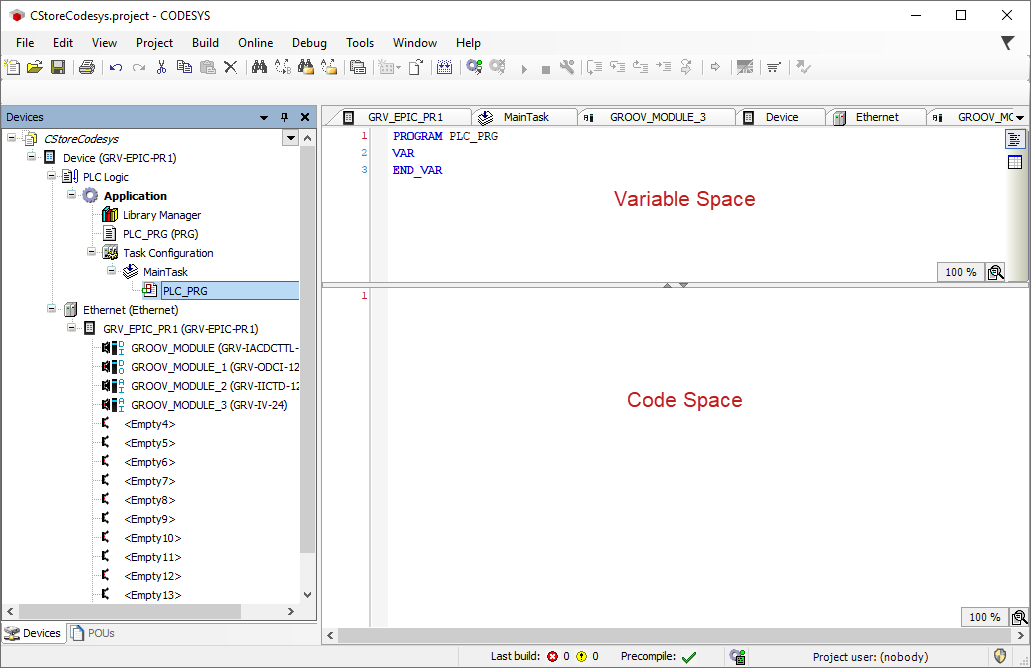Click the Devices tree horizontal scrollbar thumb
This screenshot has height=668, width=1031.
click(130, 611)
